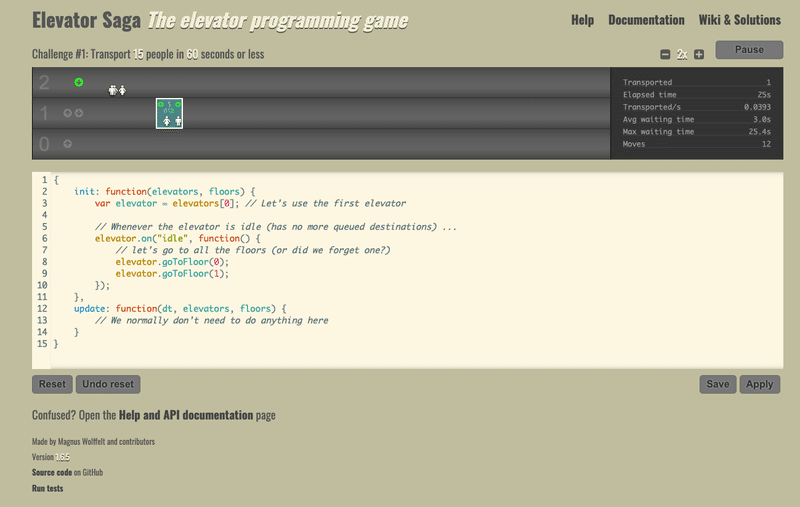This screenshot has height=507, width=800.
Task: Click the down call button on floor 1
Action: (x=79, y=113)
